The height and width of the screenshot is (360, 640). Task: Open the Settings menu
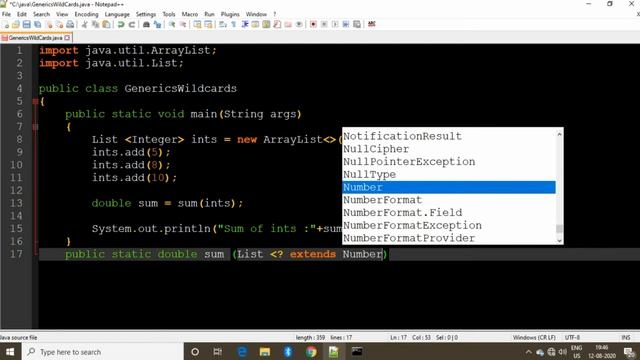pos(146,14)
